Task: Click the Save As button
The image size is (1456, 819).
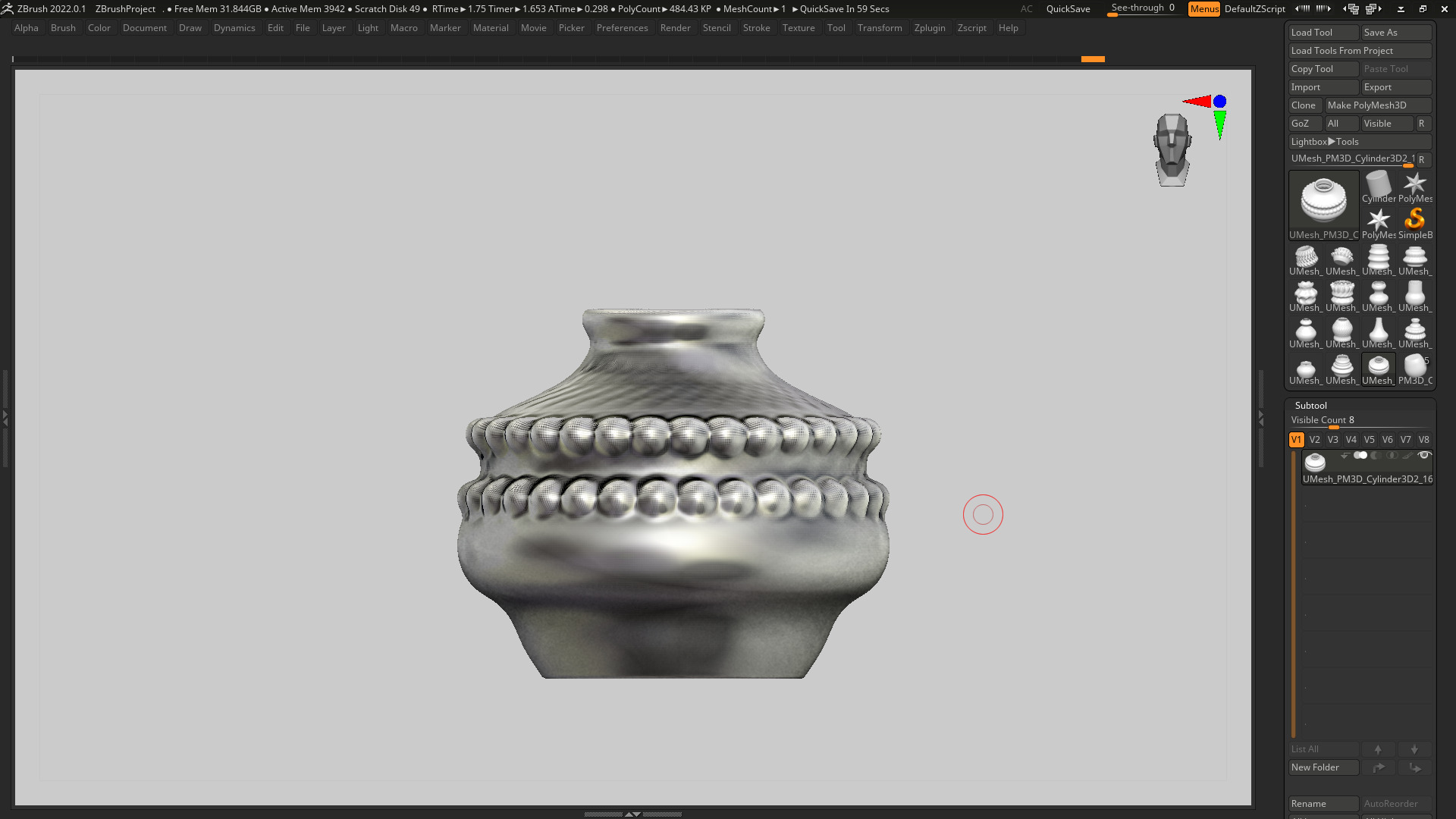Action: (x=1396, y=33)
